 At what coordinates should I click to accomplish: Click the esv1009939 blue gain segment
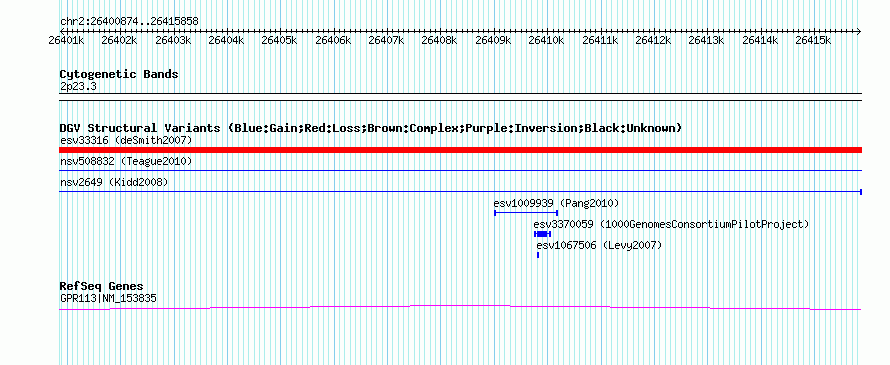(526, 213)
